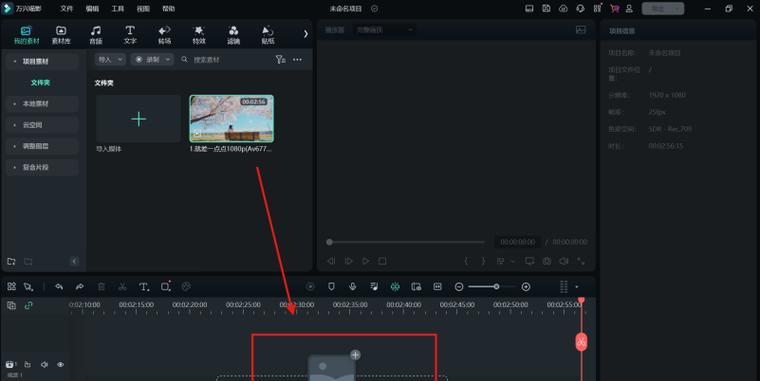
Task: Create a new folder in media panel
Action: 11,261
